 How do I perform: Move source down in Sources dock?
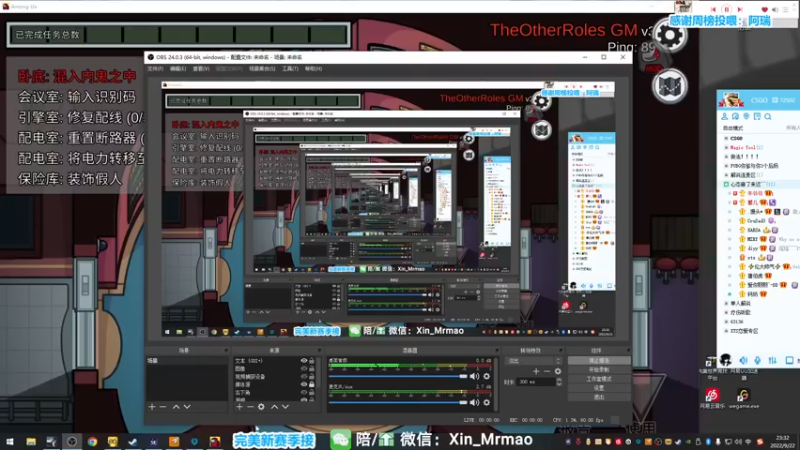pyautogui.click(x=285, y=407)
